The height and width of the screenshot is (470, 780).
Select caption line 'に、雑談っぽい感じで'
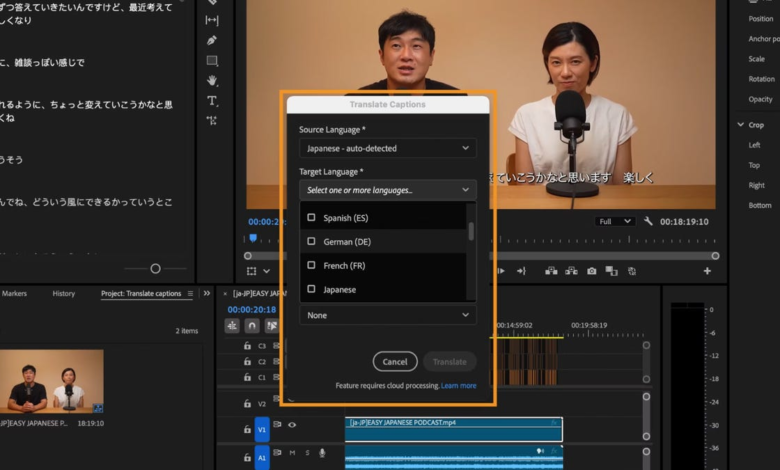pyautogui.click(x=42, y=63)
